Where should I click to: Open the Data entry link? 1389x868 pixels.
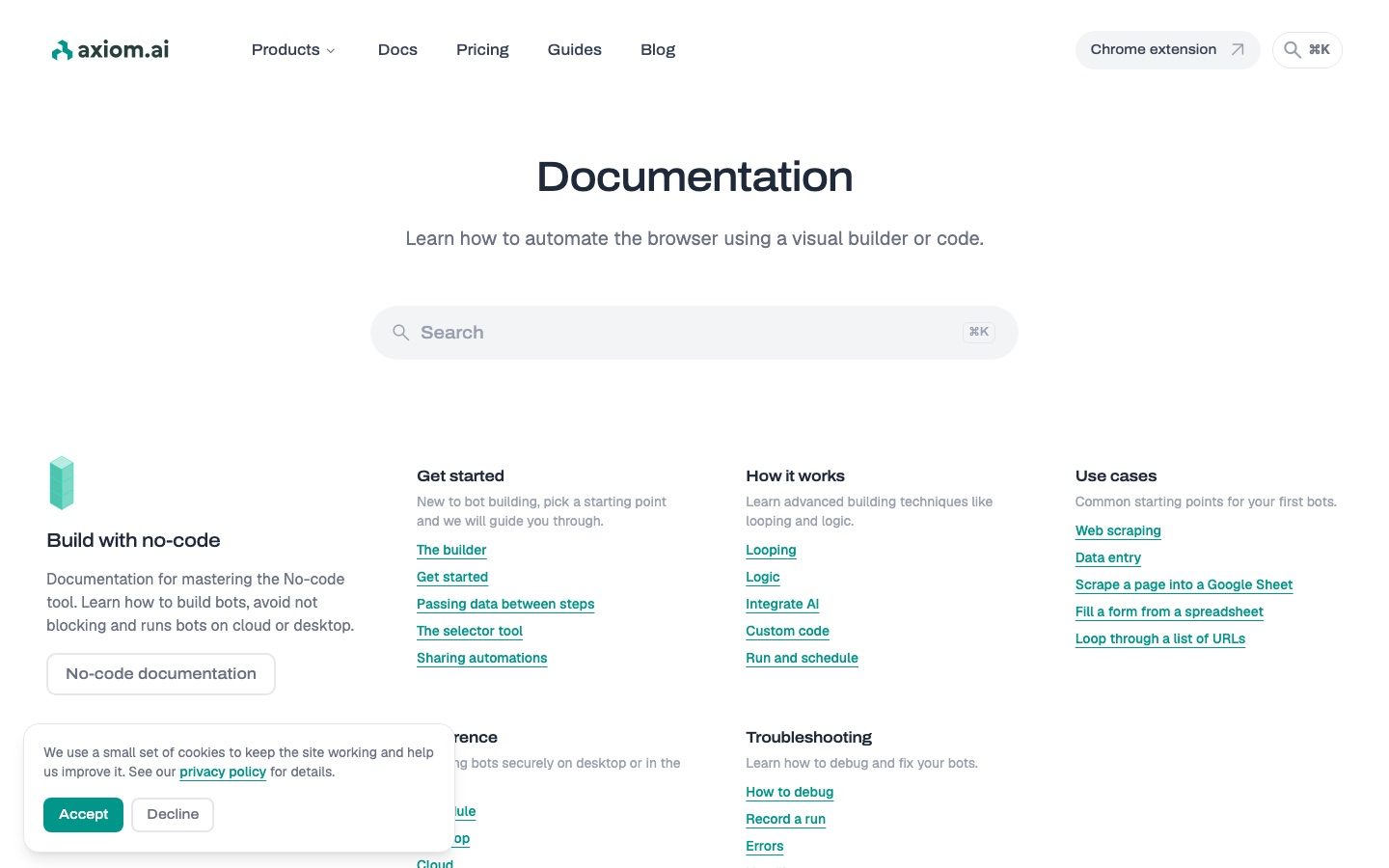pyautogui.click(x=1108, y=557)
